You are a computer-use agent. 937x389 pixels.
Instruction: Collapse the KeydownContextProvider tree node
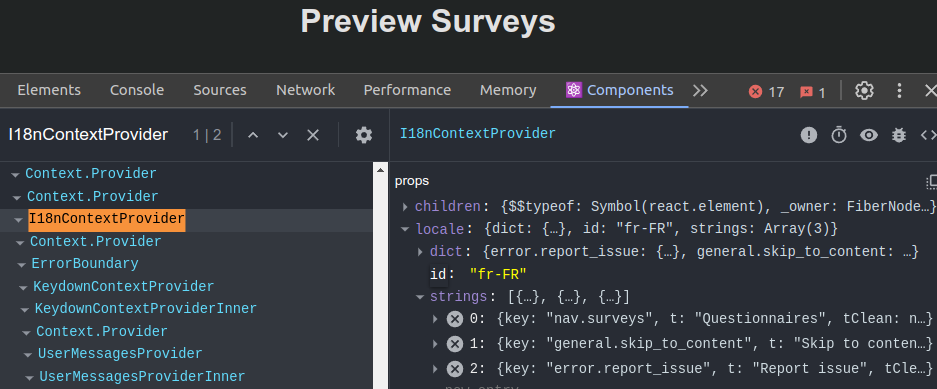tap(23, 288)
